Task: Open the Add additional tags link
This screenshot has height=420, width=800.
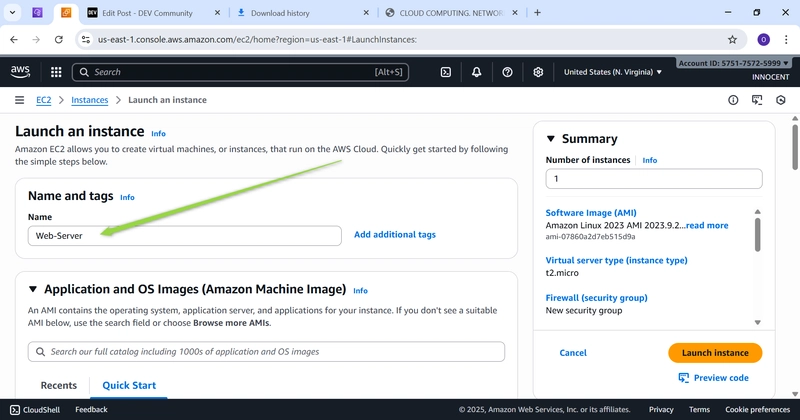Action: (x=395, y=235)
